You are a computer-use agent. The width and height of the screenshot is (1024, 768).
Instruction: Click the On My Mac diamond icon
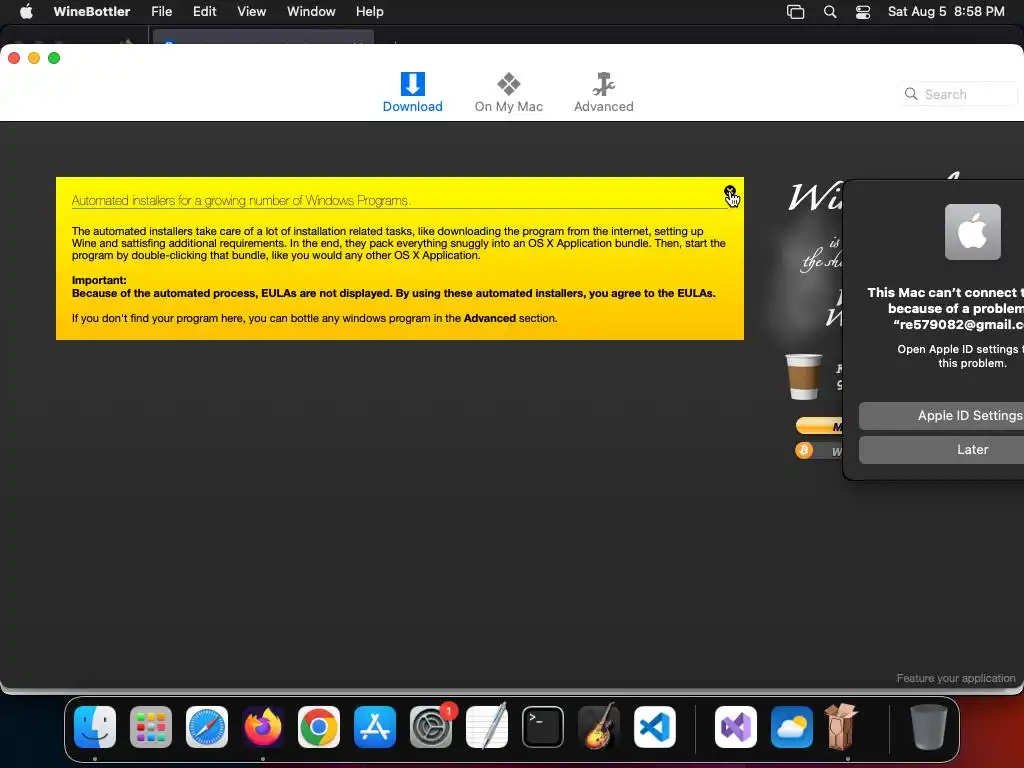[x=508, y=84]
